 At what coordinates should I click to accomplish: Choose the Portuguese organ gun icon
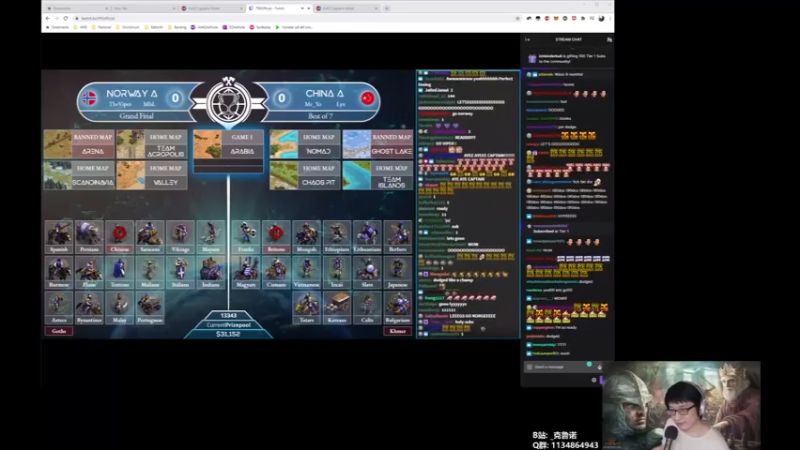[x=150, y=308]
